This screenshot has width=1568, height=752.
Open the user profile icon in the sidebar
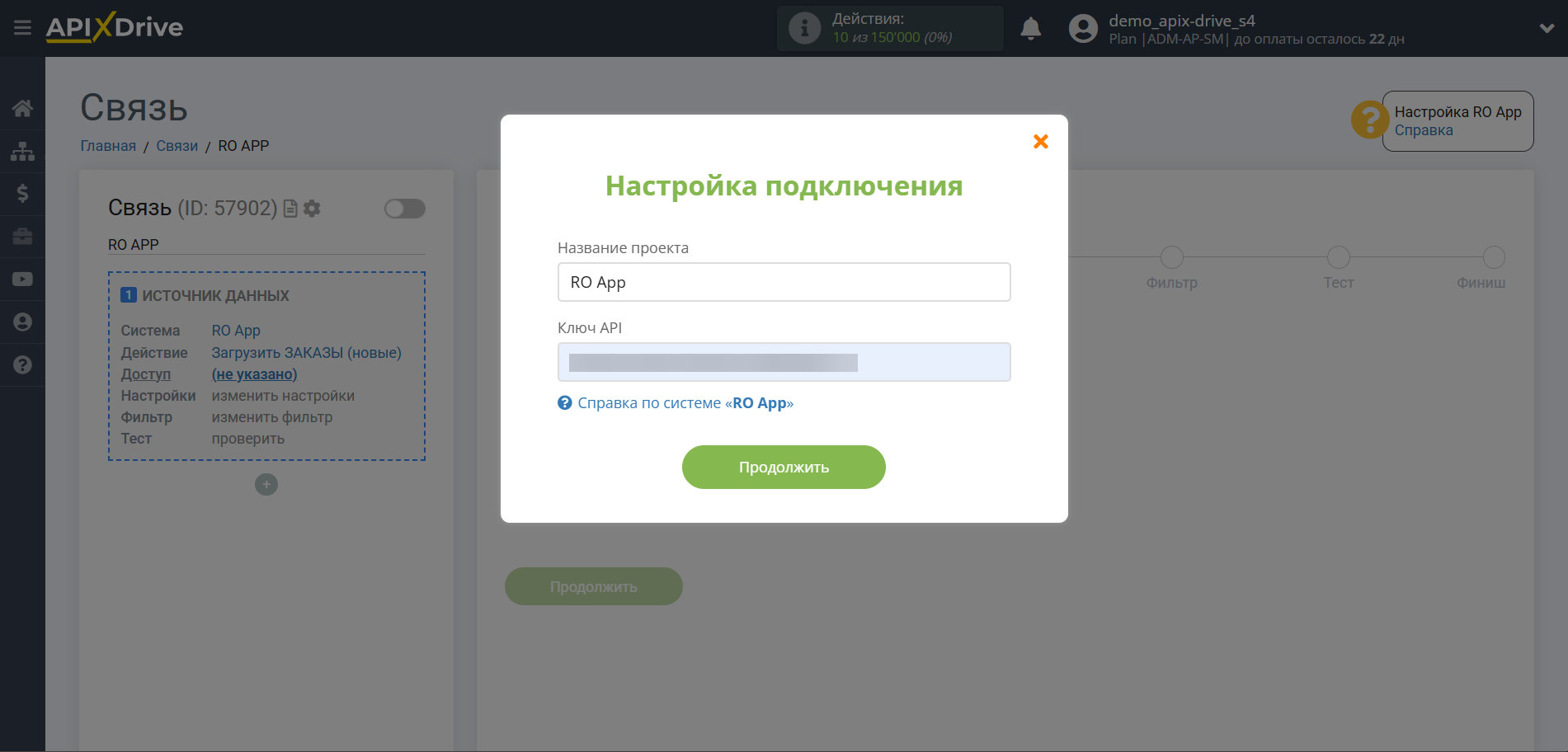[22, 322]
